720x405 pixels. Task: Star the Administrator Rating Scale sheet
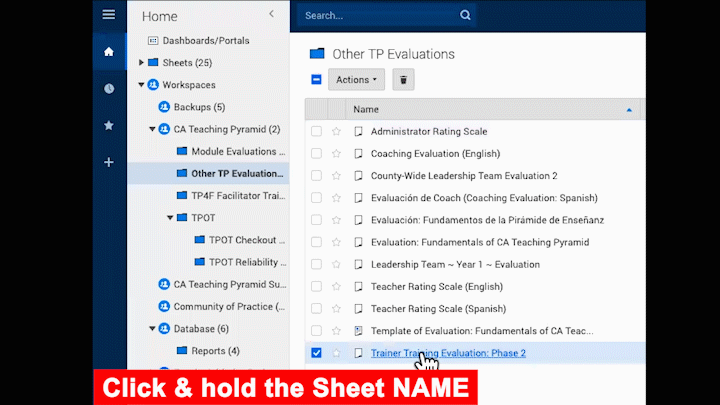[337, 131]
